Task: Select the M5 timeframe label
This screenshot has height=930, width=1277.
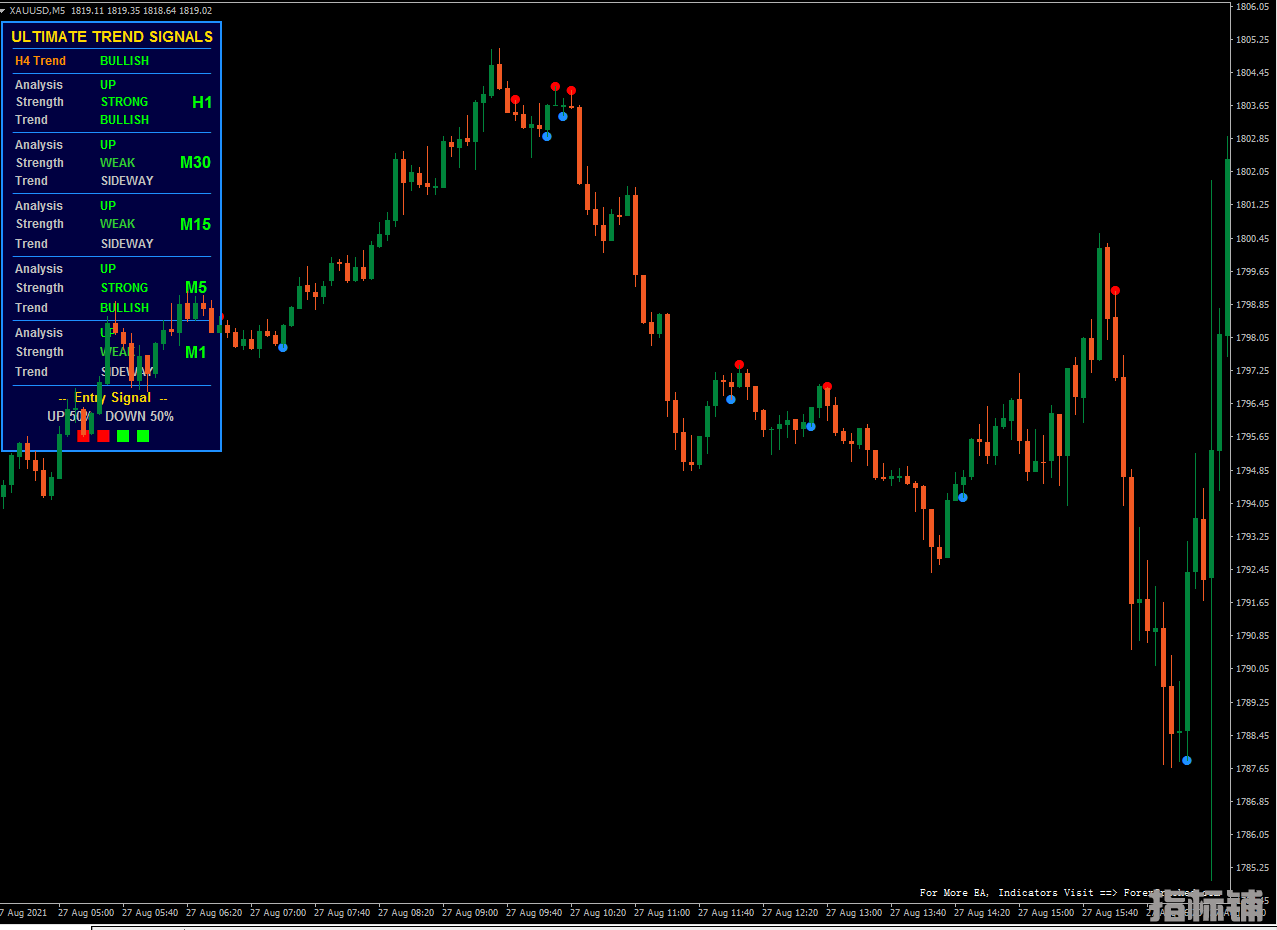Action: click(x=196, y=288)
